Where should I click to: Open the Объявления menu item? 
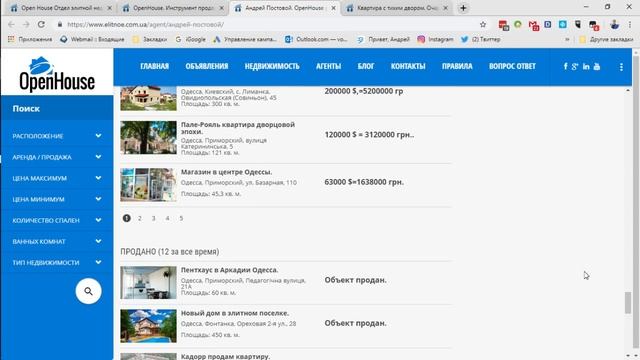pos(207,66)
